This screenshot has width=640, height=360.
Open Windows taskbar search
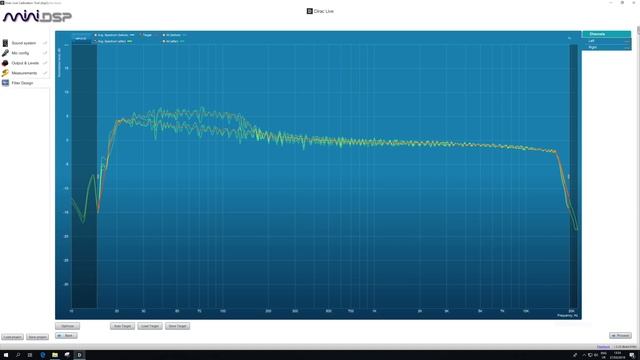point(18,355)
